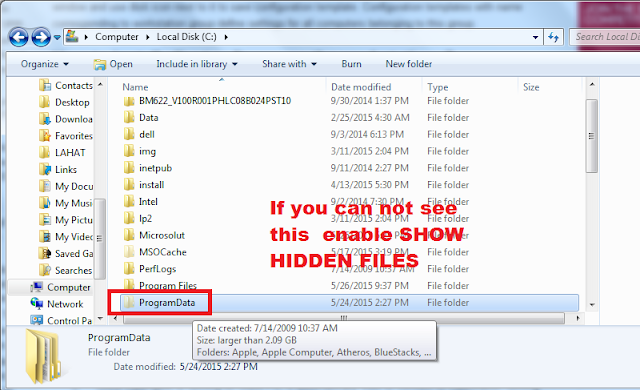Expand chevron between Computer and Local Disk
Image resolution: width=640 pixels, height=390 pixels.
[148, 37]
